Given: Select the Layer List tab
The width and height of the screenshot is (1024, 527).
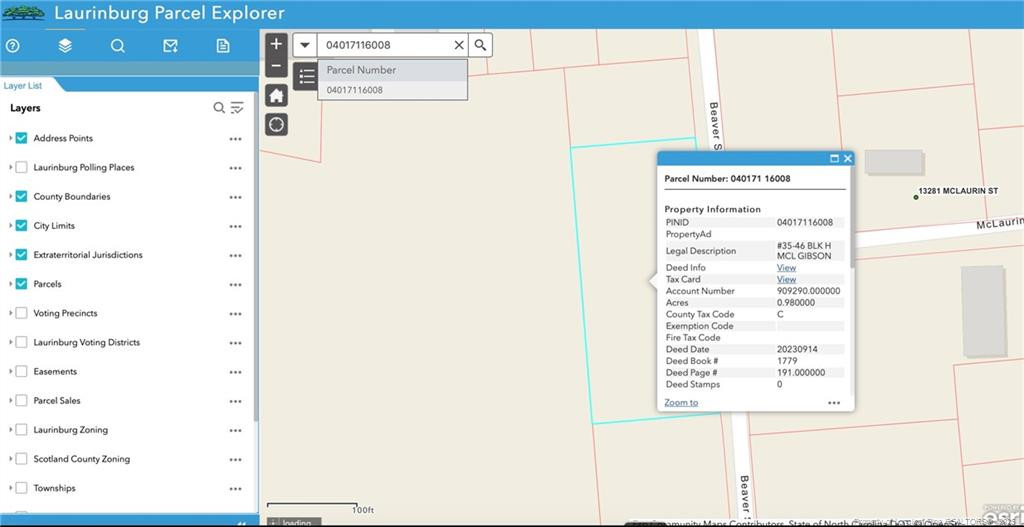Looking at the screenshot, I should click(23, 86).
